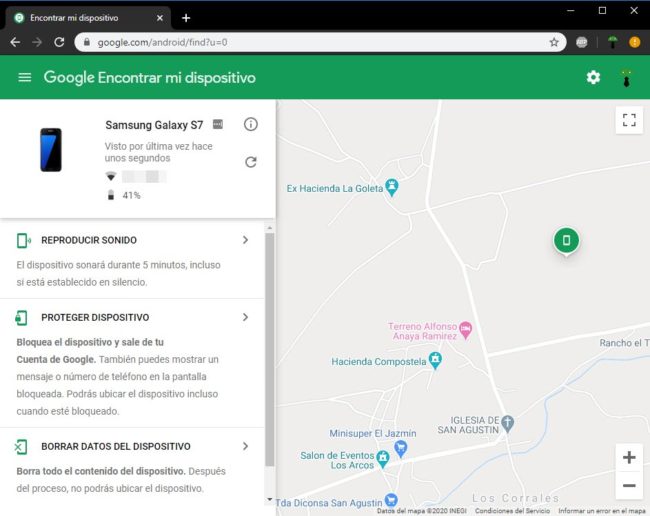Go forward in browser history
The image size is (650, 516).
coord(37,42)
